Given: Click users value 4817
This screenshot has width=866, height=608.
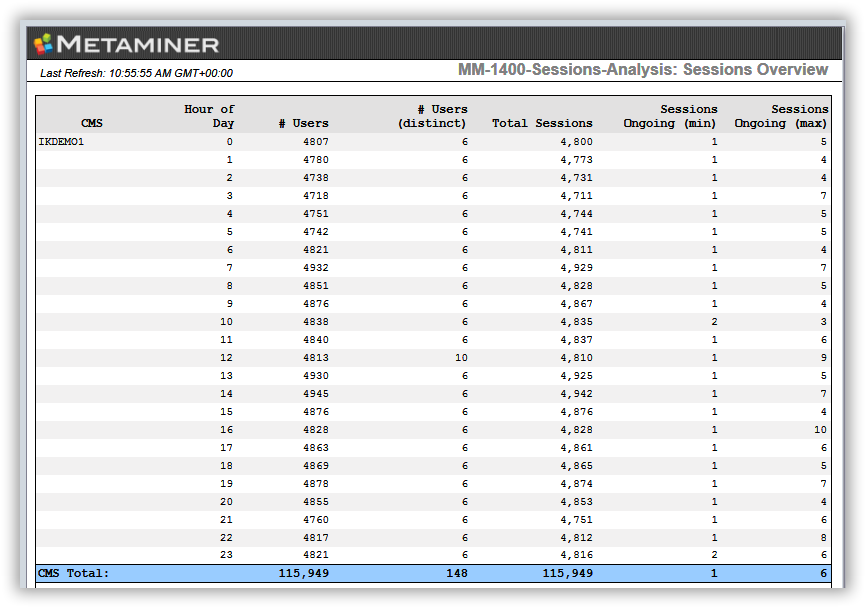Looking at the screenshot, I should pyautogui.click(x=316, y=538).
